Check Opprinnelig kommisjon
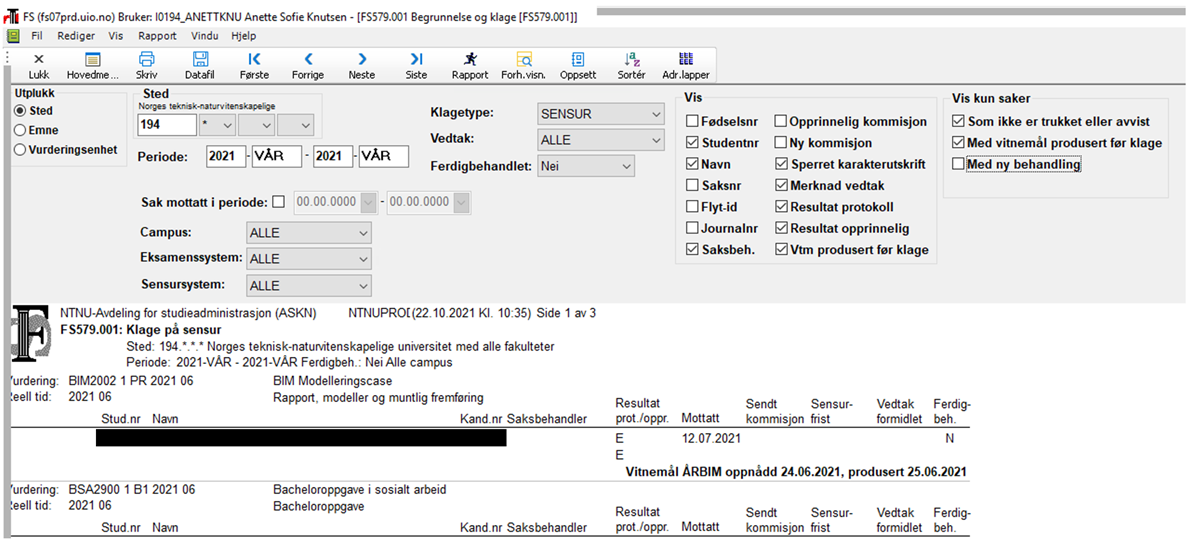1189x543 pixels. point(780,121)
